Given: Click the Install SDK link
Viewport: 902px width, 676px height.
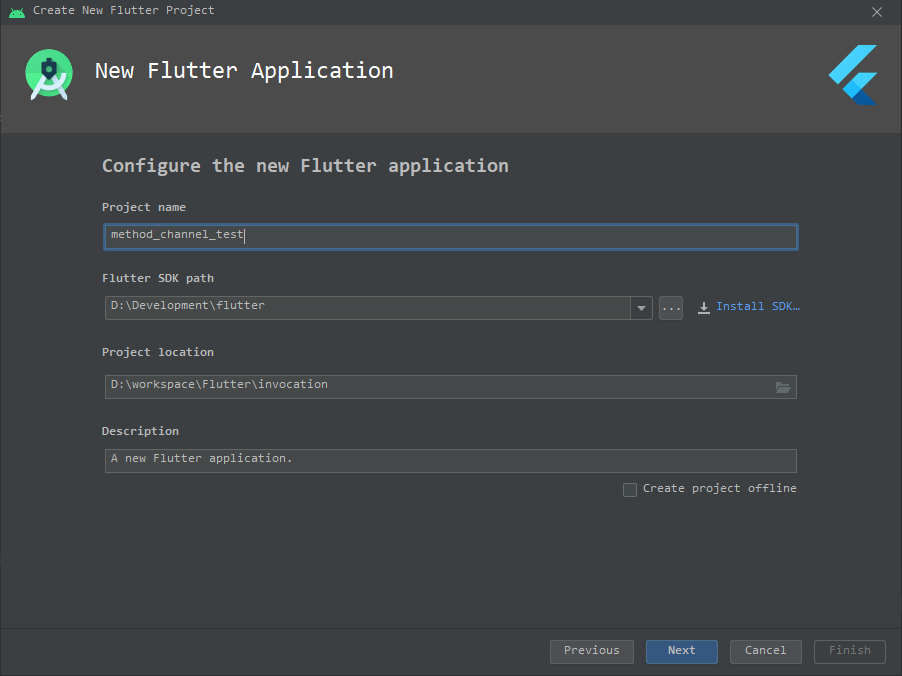Looking at the screenshot, I should [x=758, y=307].
